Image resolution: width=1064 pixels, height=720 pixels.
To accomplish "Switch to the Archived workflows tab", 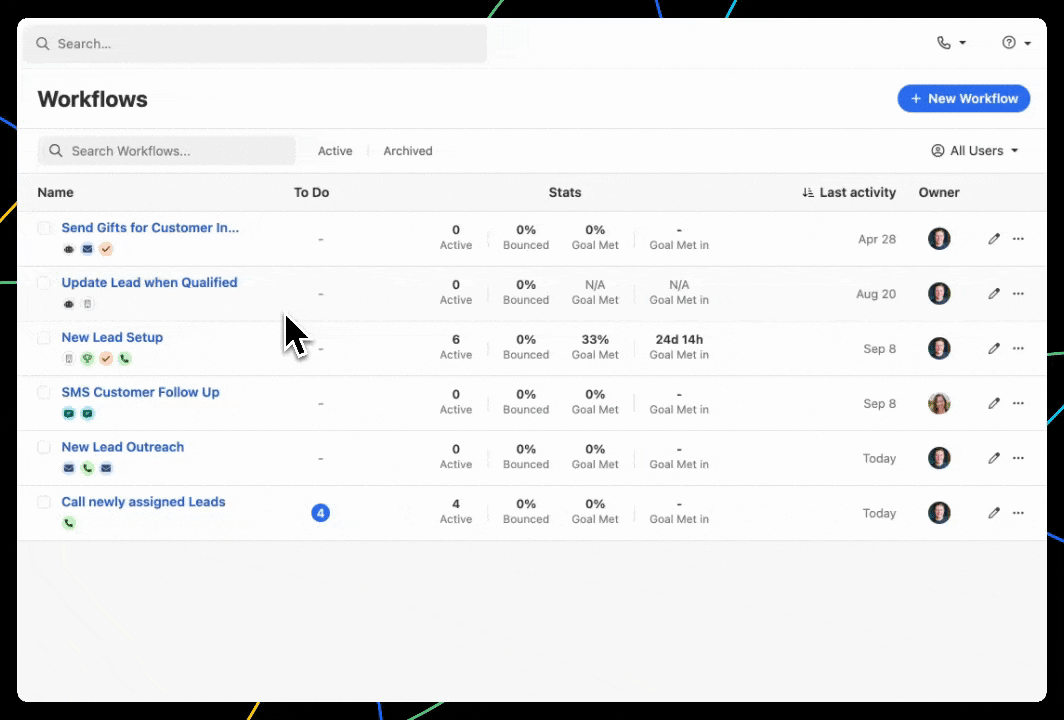I will [x=408, y=151].
